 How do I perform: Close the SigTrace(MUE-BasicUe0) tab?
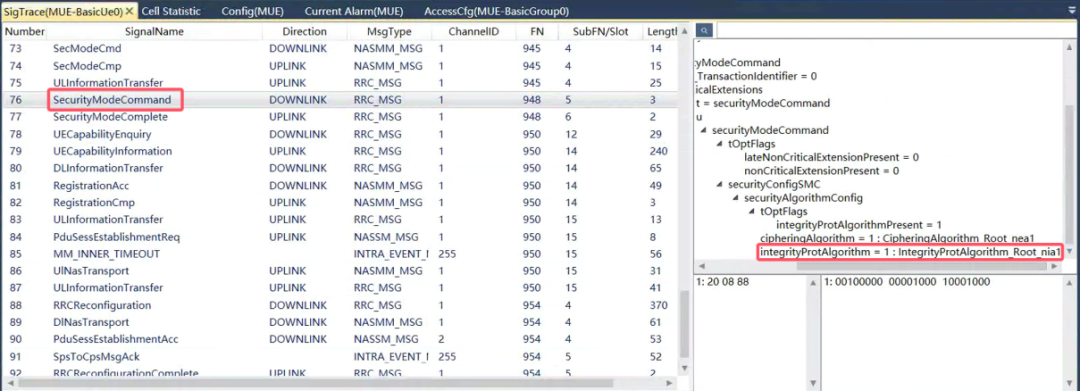[129, 11]
